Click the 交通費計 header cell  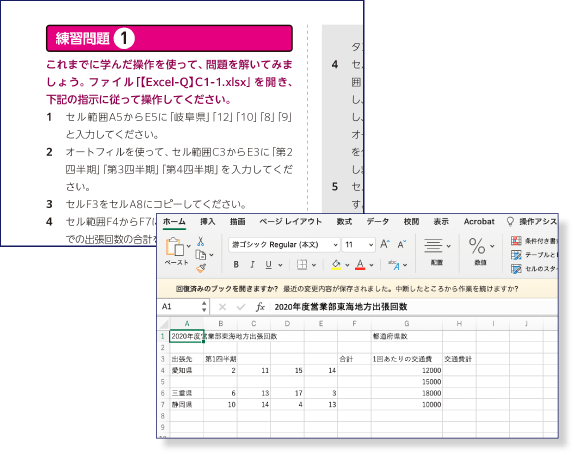pos(459,359)
